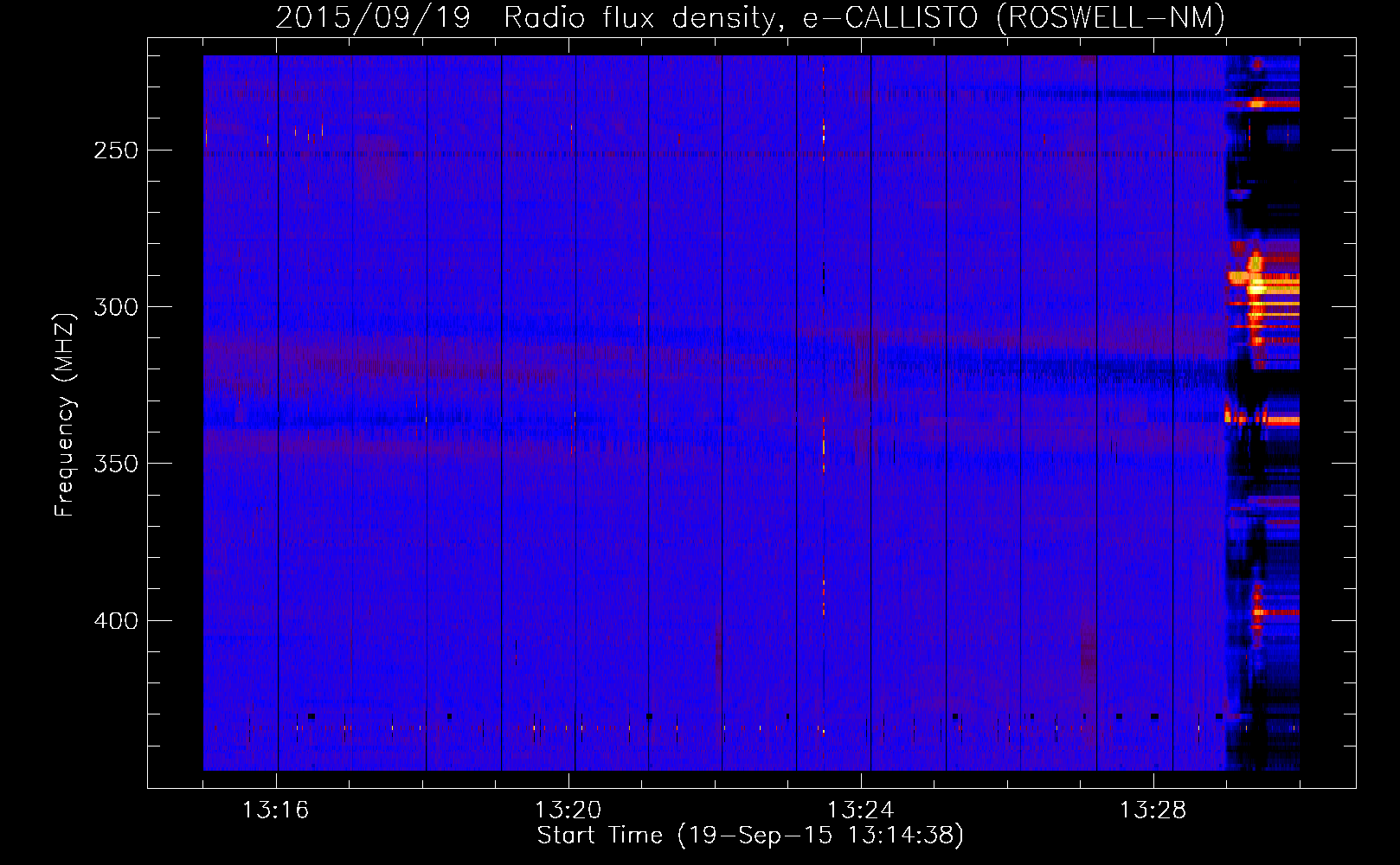The height and width of the screenshot is (865, 1400).
Task: Click the 13:28 time tick label
Action: pos(1153,811)
